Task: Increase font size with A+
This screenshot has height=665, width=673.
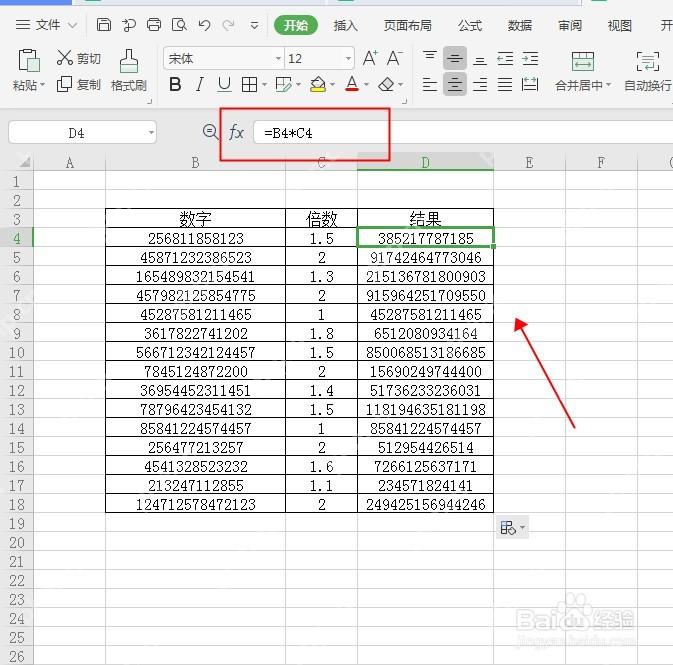Action: coord(370,58)
